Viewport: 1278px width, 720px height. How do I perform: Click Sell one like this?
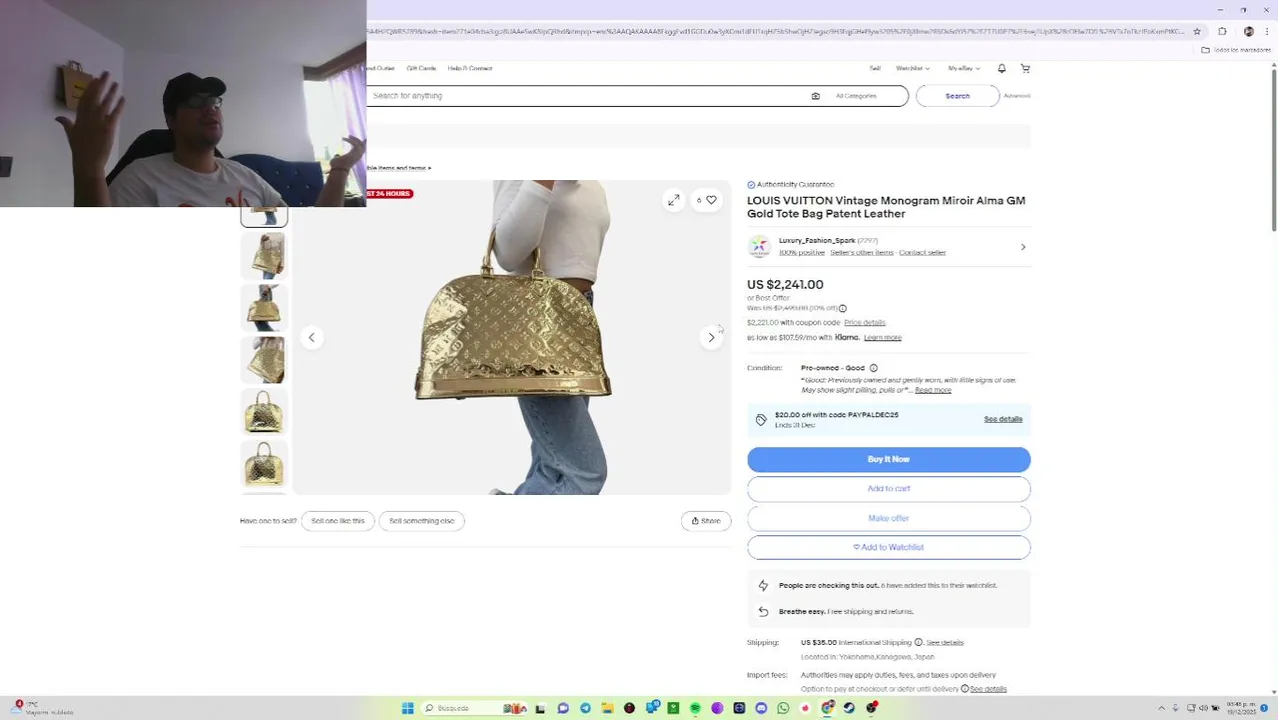click(338, 521)
